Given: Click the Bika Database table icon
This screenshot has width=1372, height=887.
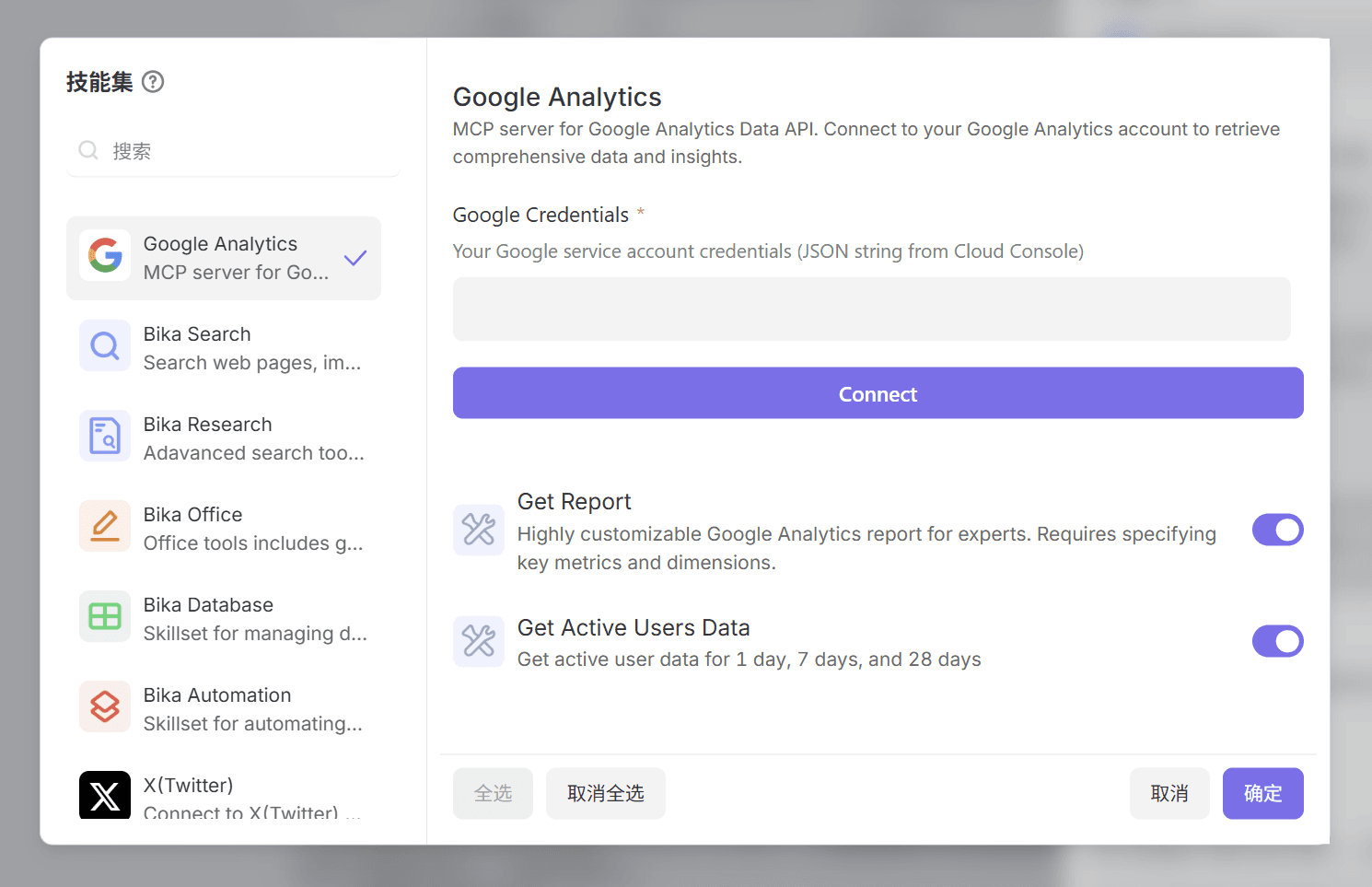Looking at the screenshot, I should [x=104, y=617].
